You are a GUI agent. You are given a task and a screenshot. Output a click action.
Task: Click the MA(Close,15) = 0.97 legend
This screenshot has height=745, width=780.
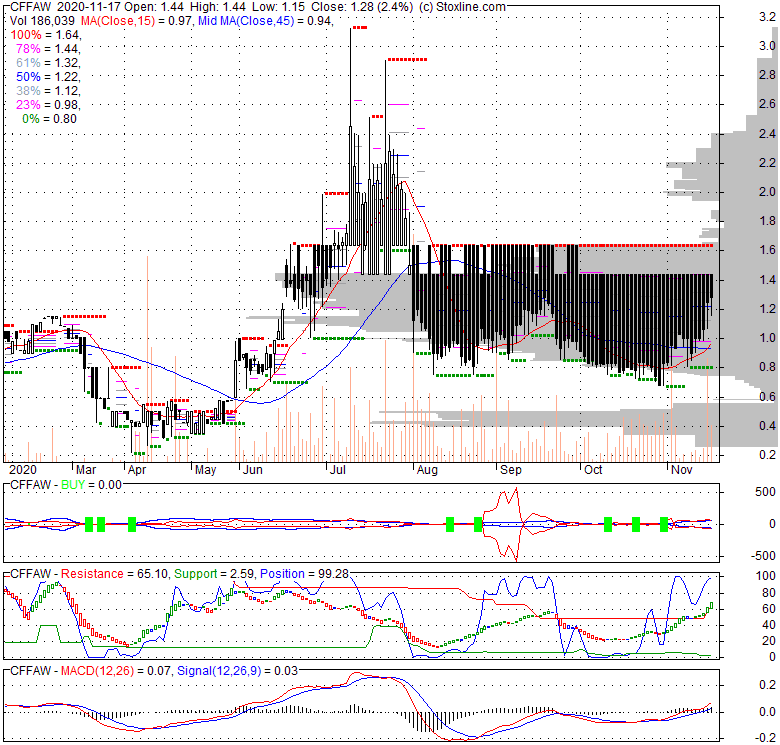pos(136,21)
